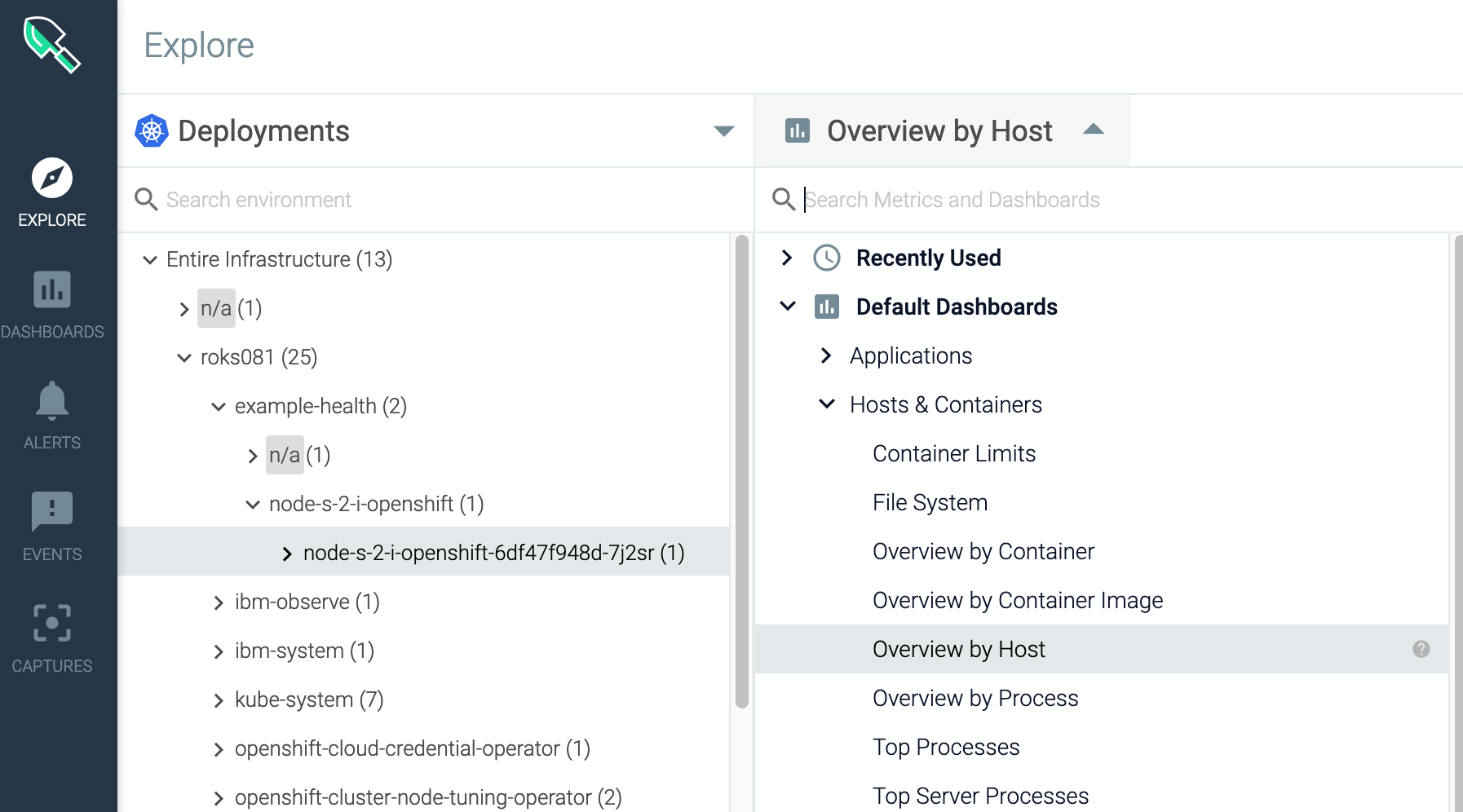Open the Events speech bubble icon
The image size is (1463, 812).
pyautogui.click(x=52, y=511)
